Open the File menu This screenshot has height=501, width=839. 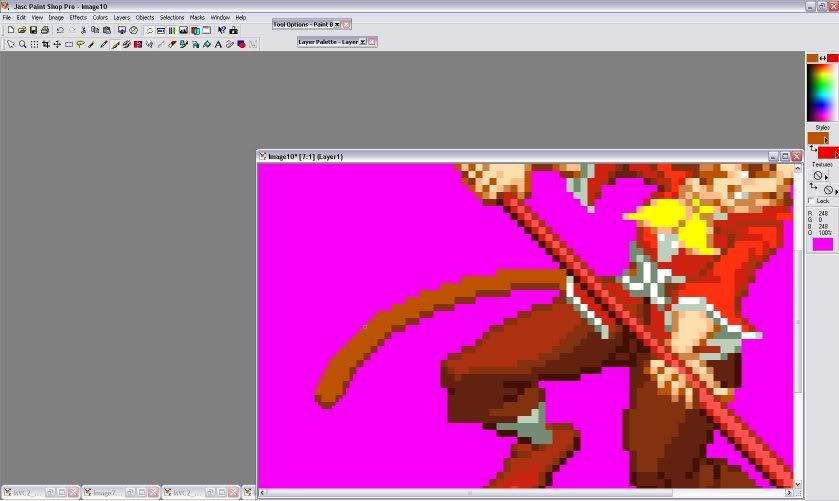(x=7, y=18)
